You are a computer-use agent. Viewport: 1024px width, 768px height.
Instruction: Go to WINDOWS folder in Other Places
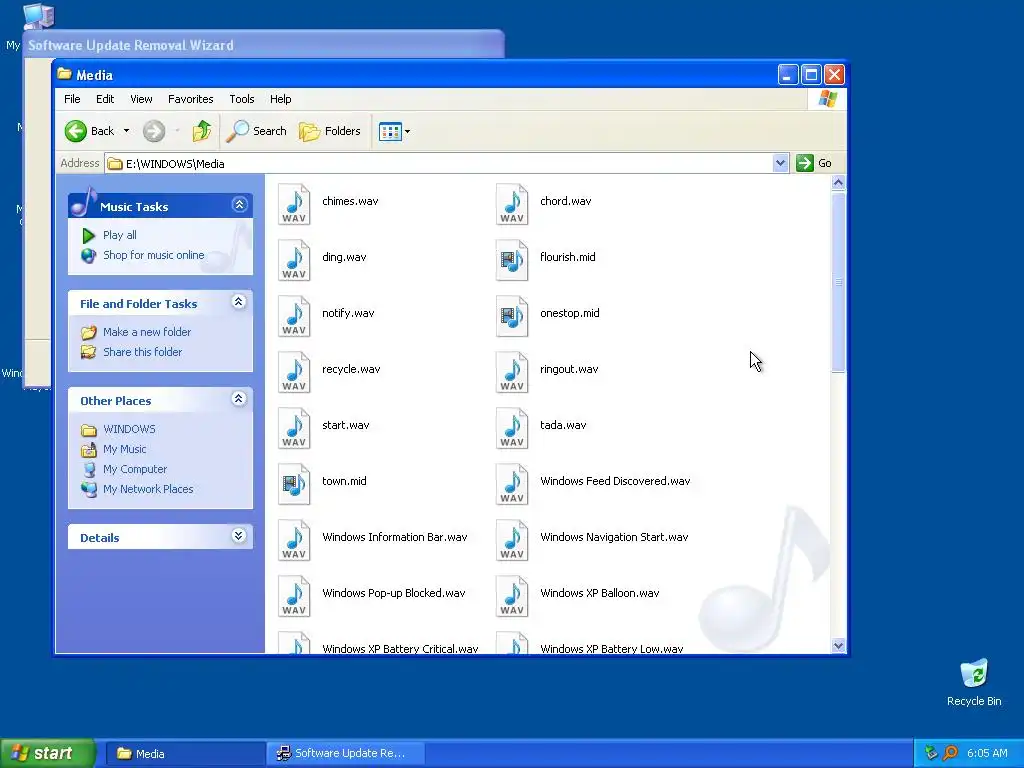coord(129,430)
